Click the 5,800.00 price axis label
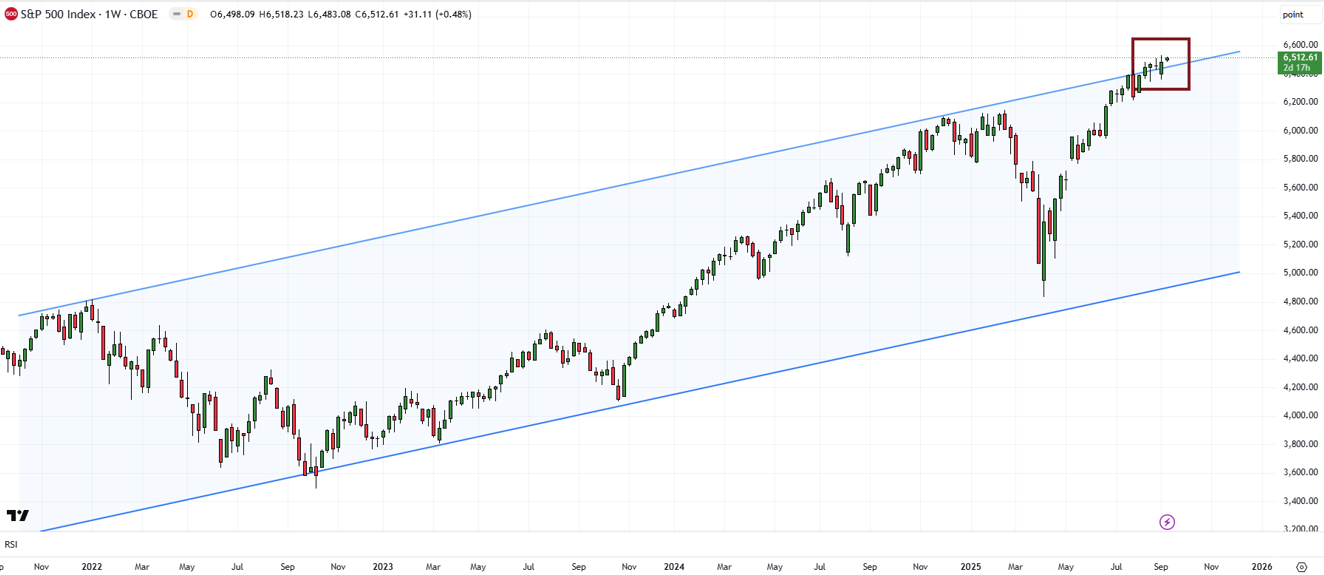Image resolution: width=1324 pixels, height=575 pixels. coord(1299,158)
